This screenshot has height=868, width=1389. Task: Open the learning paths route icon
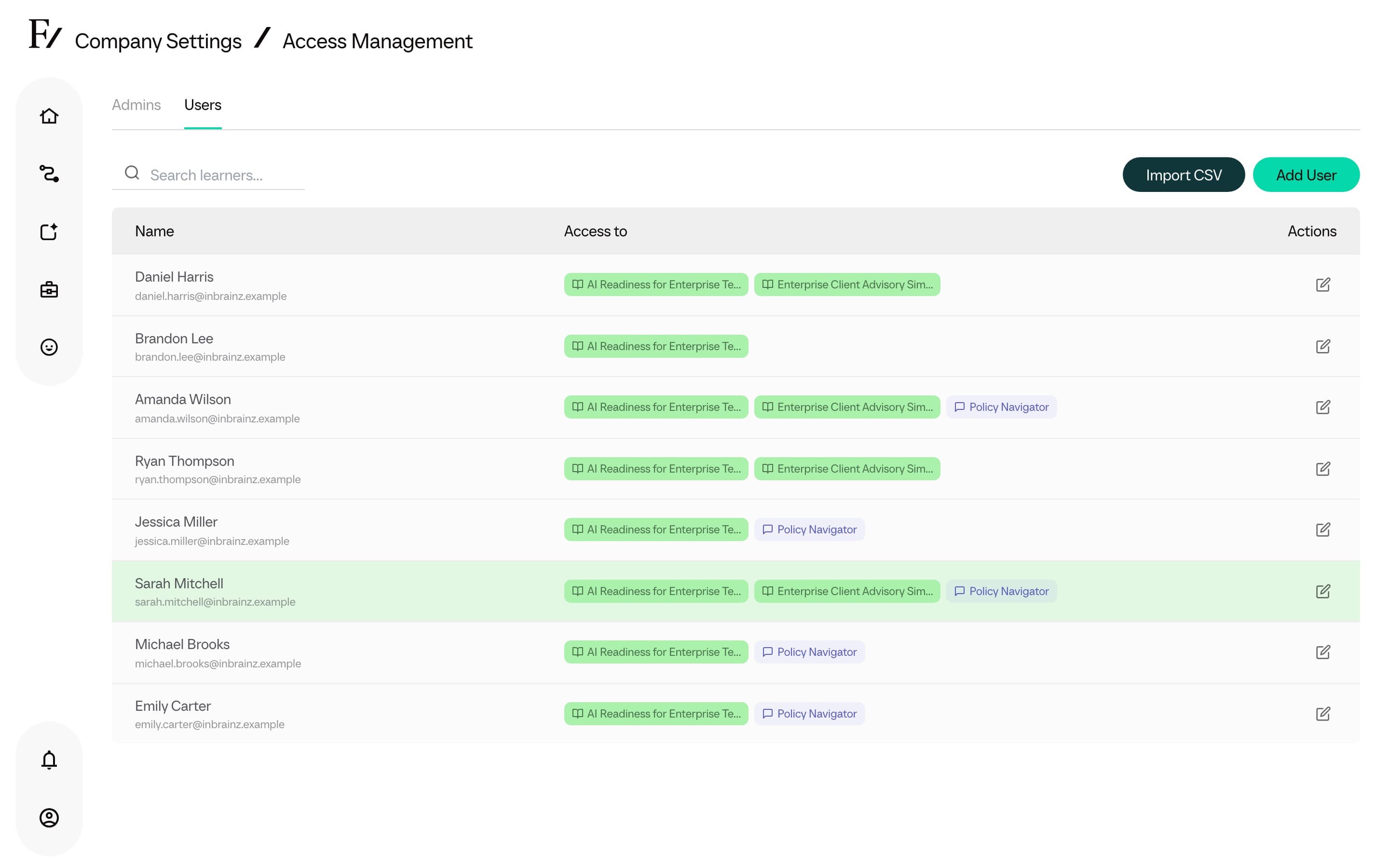pos(49,174)
